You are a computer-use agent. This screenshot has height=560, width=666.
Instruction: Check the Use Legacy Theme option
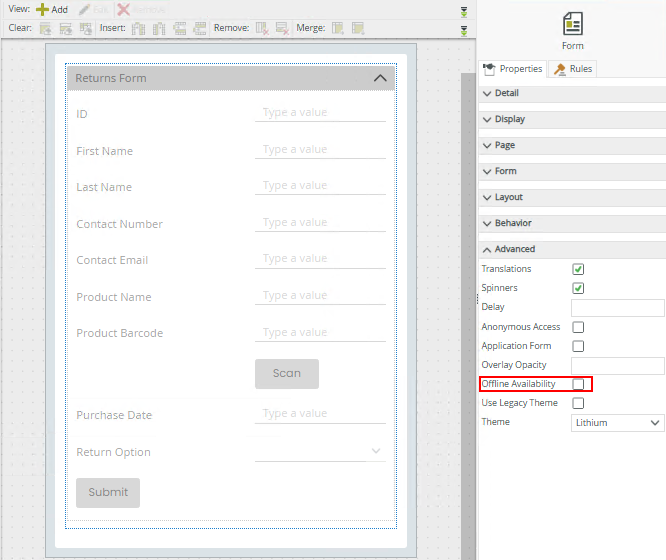[x=578, y=403]
